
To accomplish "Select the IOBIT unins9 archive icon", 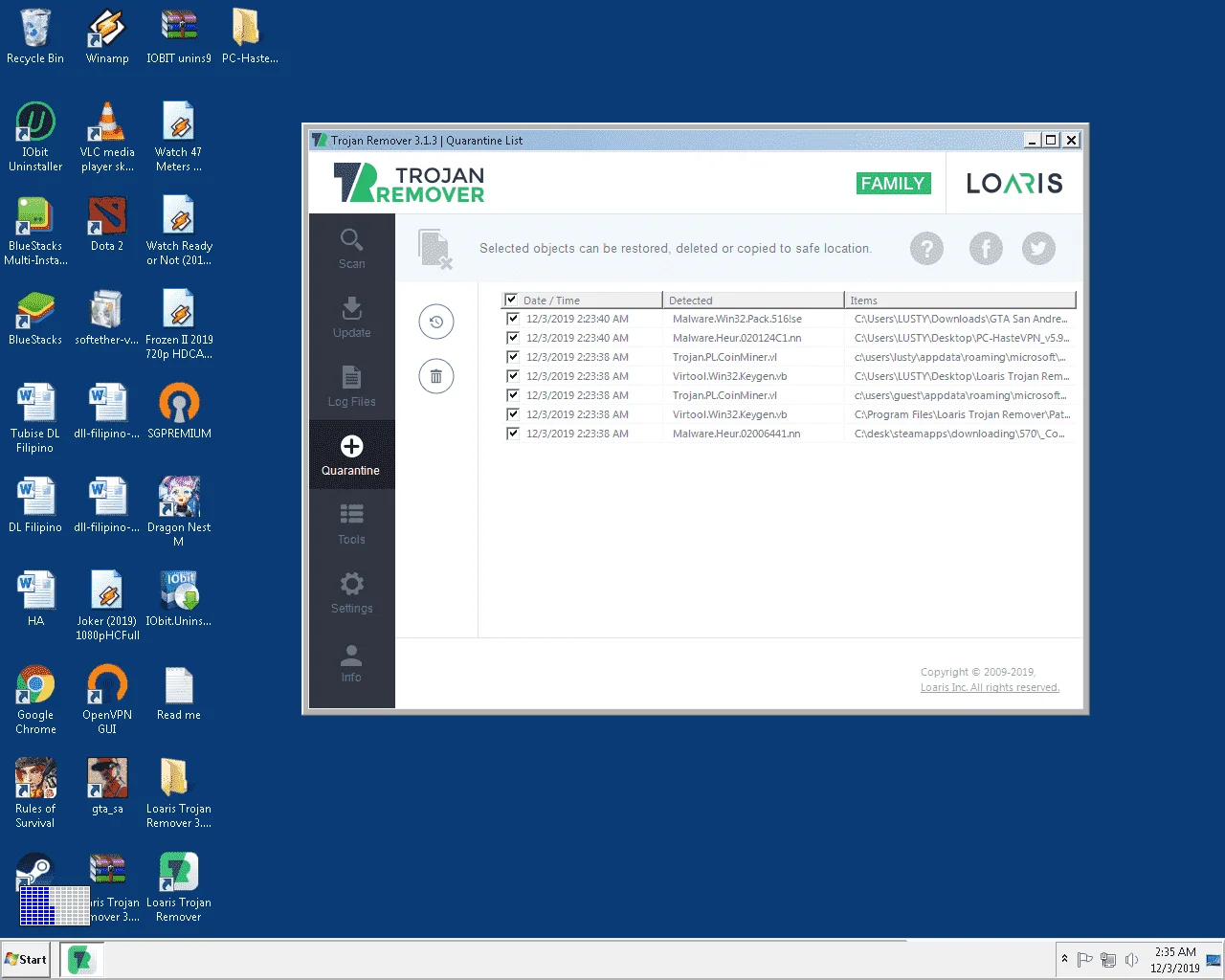I will [x=179, y=37].
